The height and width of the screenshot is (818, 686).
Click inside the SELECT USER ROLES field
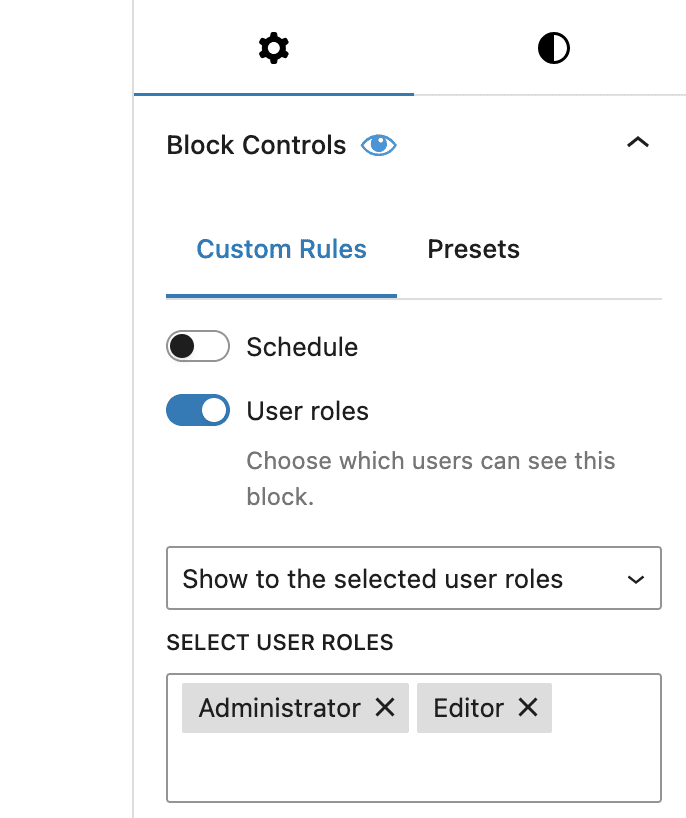(413, 770)
